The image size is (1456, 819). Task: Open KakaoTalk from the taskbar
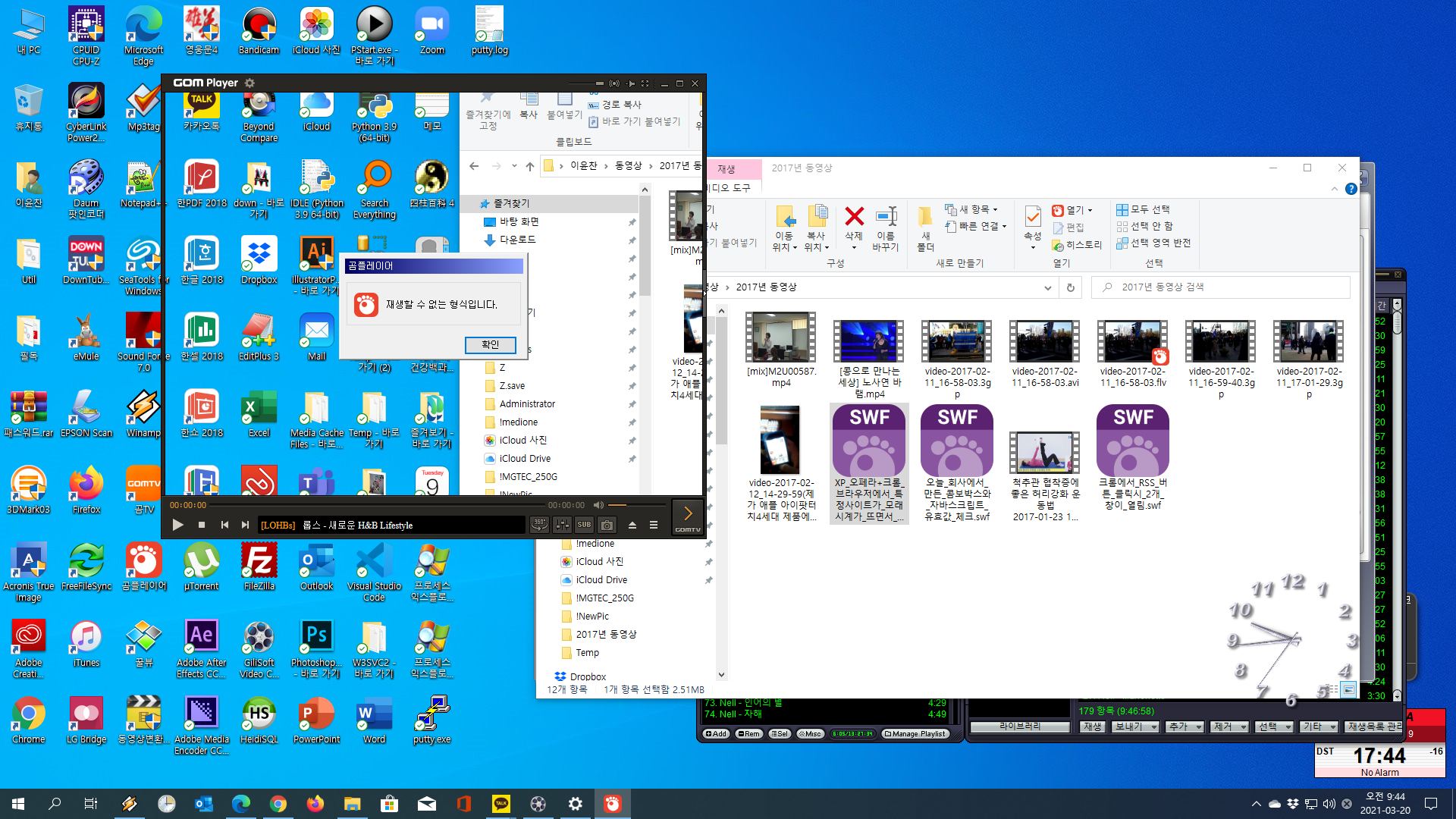click(500, 804)
